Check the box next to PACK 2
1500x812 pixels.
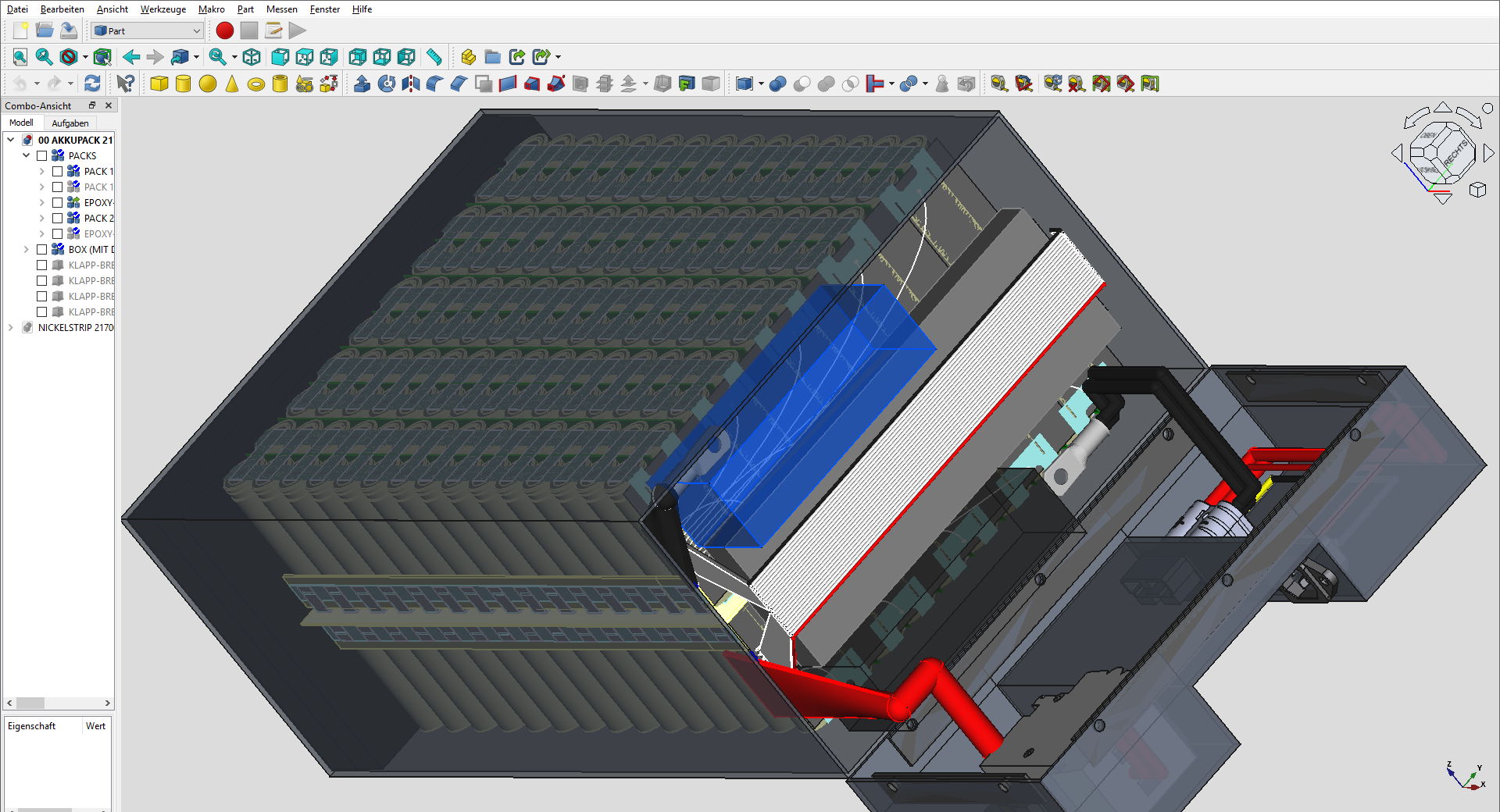(58, 219)
